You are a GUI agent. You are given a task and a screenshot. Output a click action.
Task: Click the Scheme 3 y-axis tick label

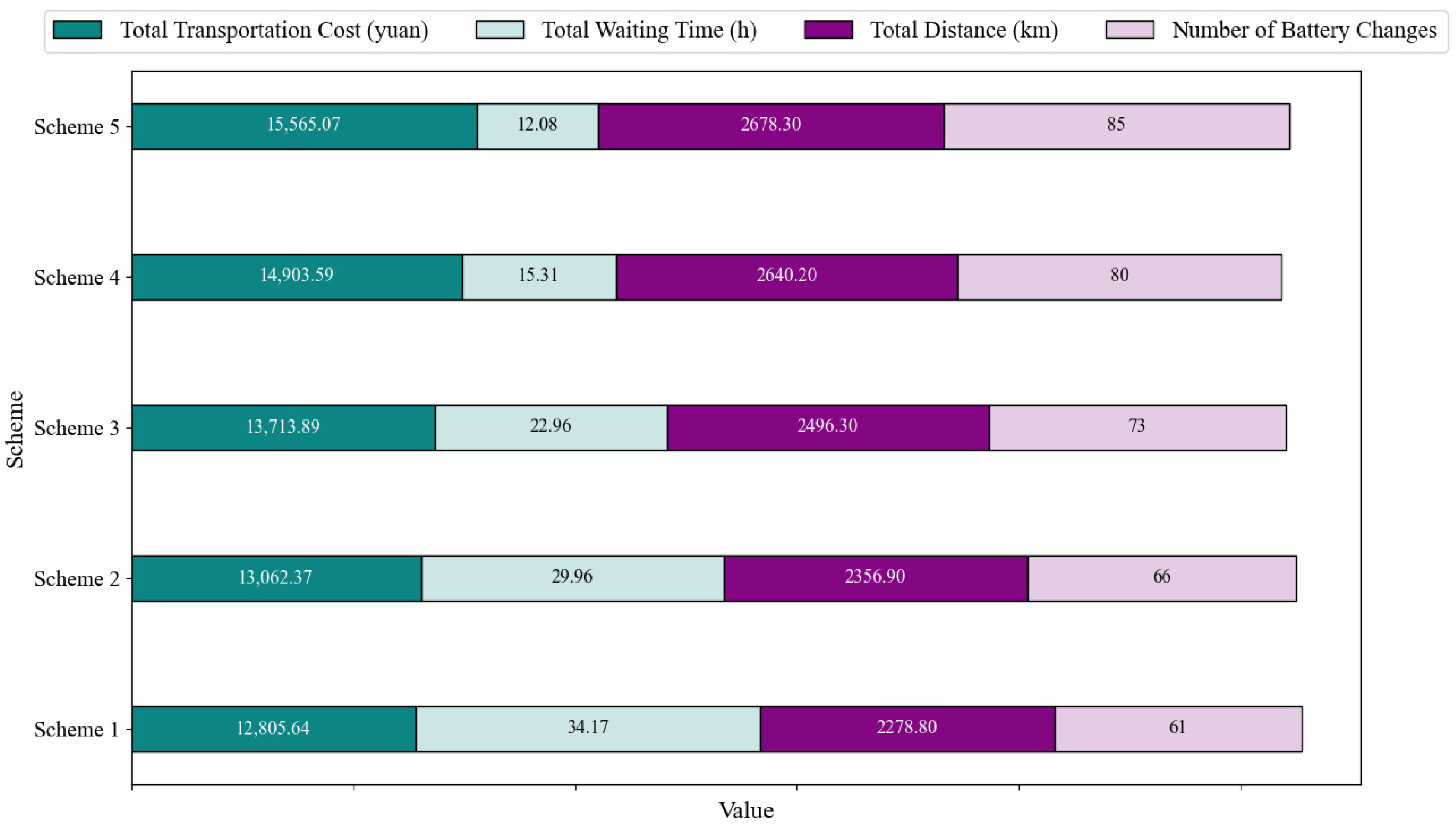(76, 428)
